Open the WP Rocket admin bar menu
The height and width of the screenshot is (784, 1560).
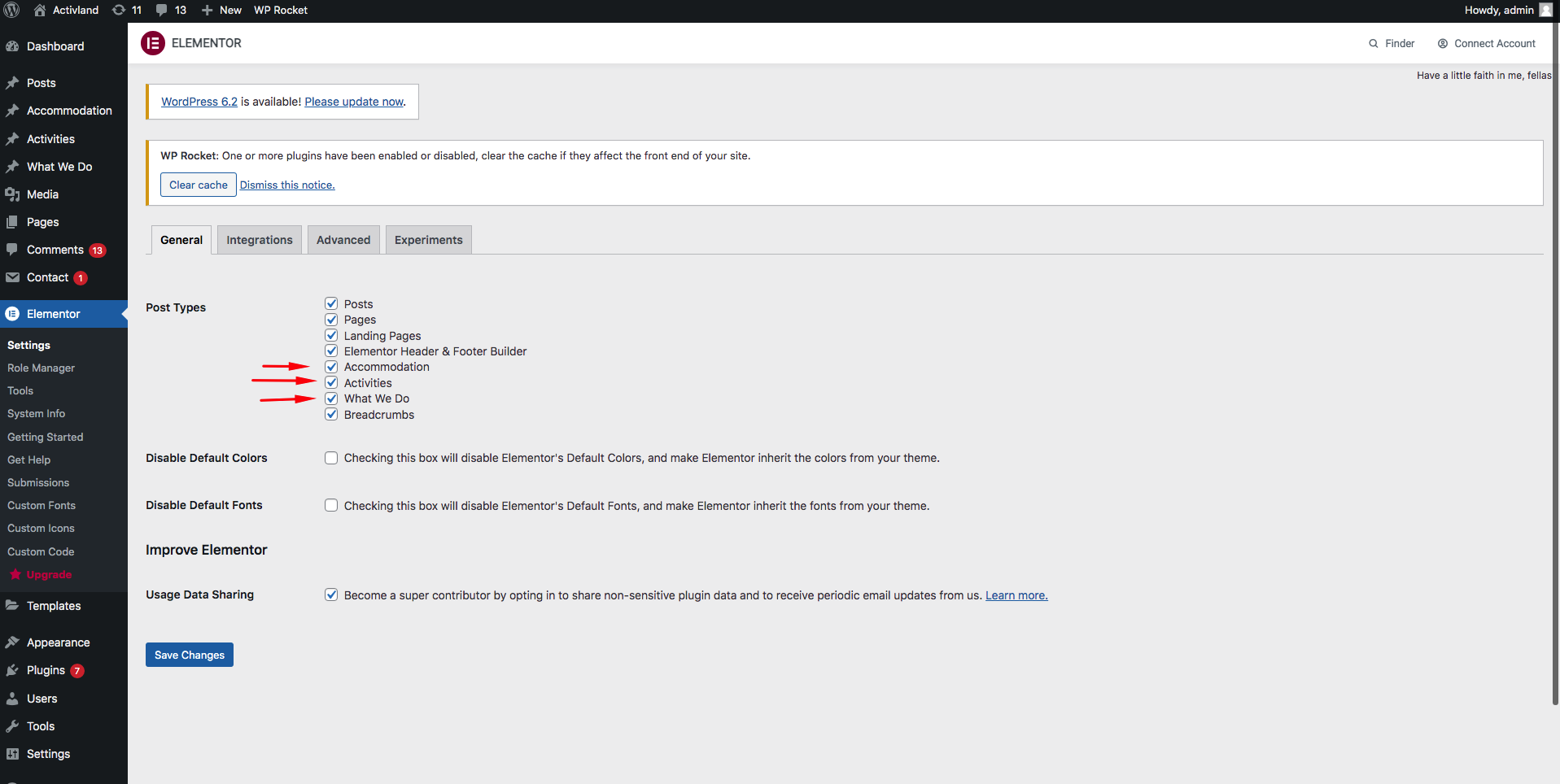(x=281, y=10)
